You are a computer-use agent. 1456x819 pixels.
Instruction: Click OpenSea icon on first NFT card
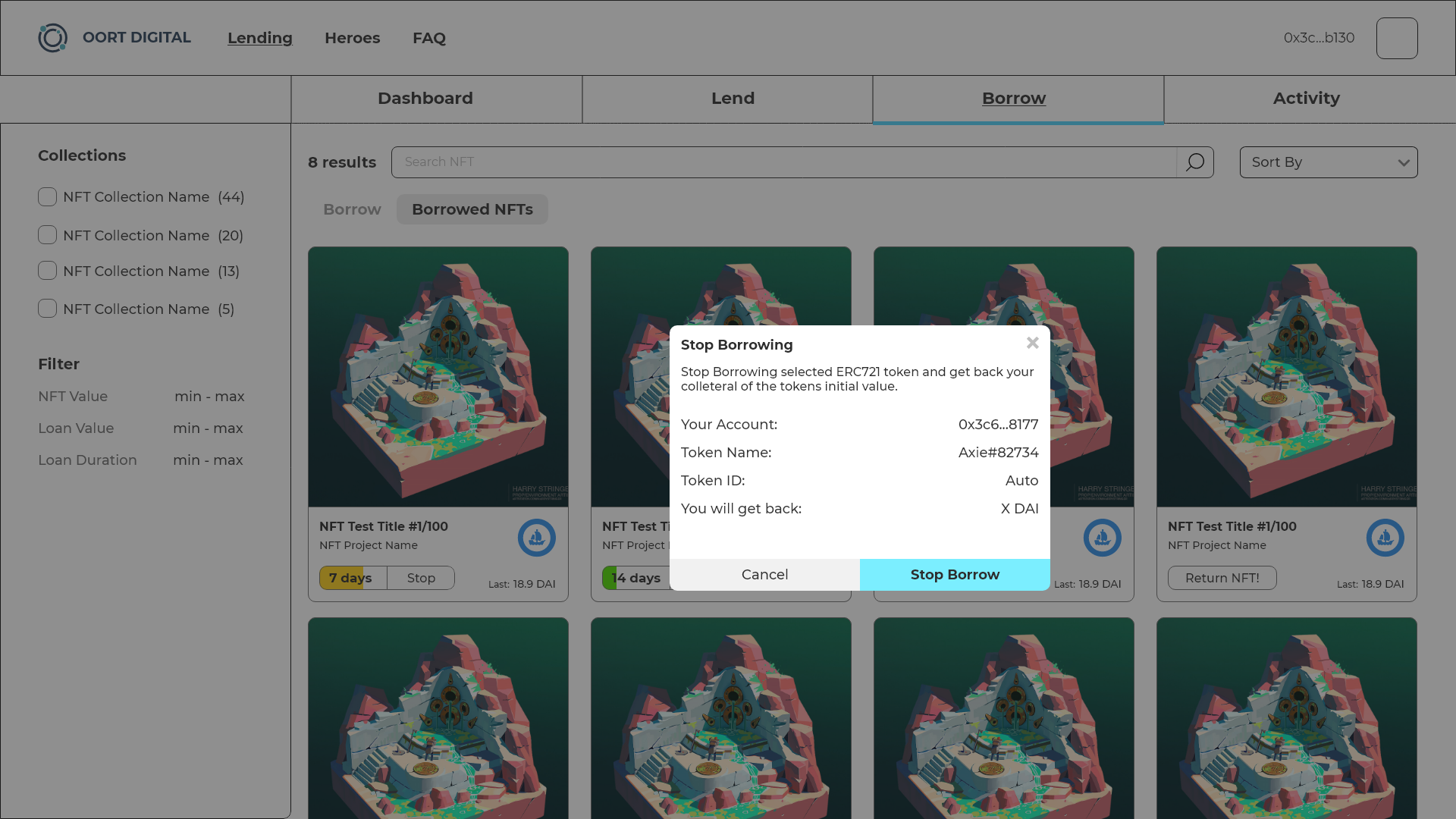[x=537, y=538]
